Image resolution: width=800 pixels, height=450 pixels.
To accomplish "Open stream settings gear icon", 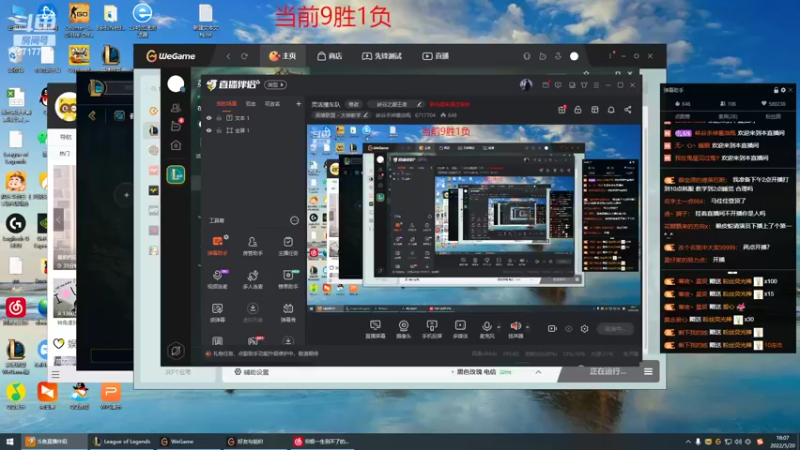I will pyautogui.click(x=585, y=329).
